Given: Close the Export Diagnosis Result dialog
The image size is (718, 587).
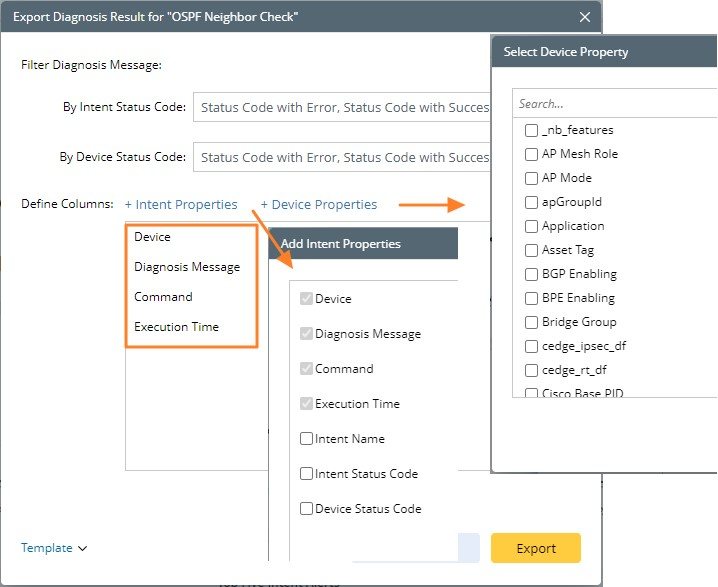Looking at the screenshot, I should point(585,16).
